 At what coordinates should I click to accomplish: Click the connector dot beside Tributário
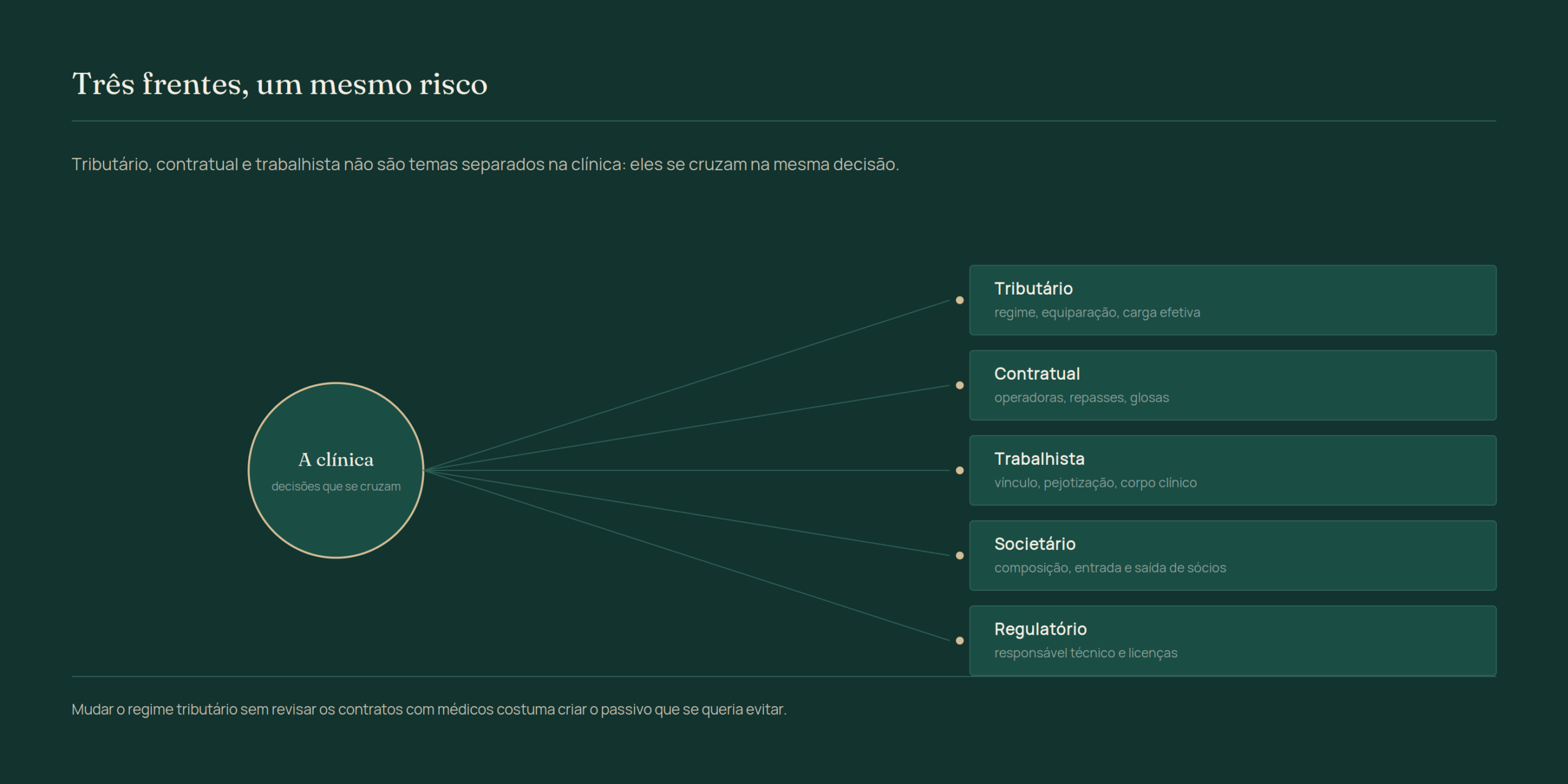coord(960,300)
